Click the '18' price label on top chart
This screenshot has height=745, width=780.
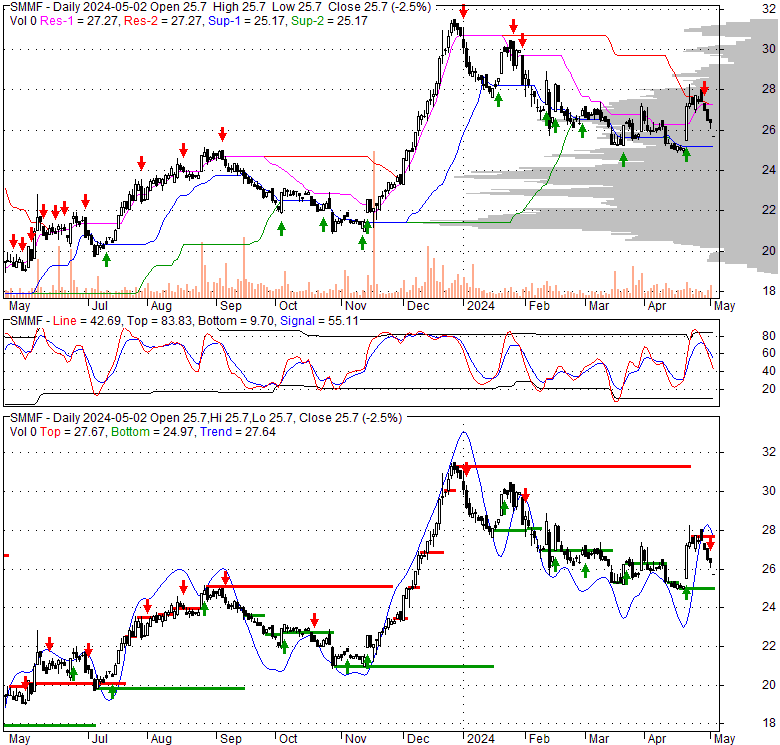[x=769, y=291]
